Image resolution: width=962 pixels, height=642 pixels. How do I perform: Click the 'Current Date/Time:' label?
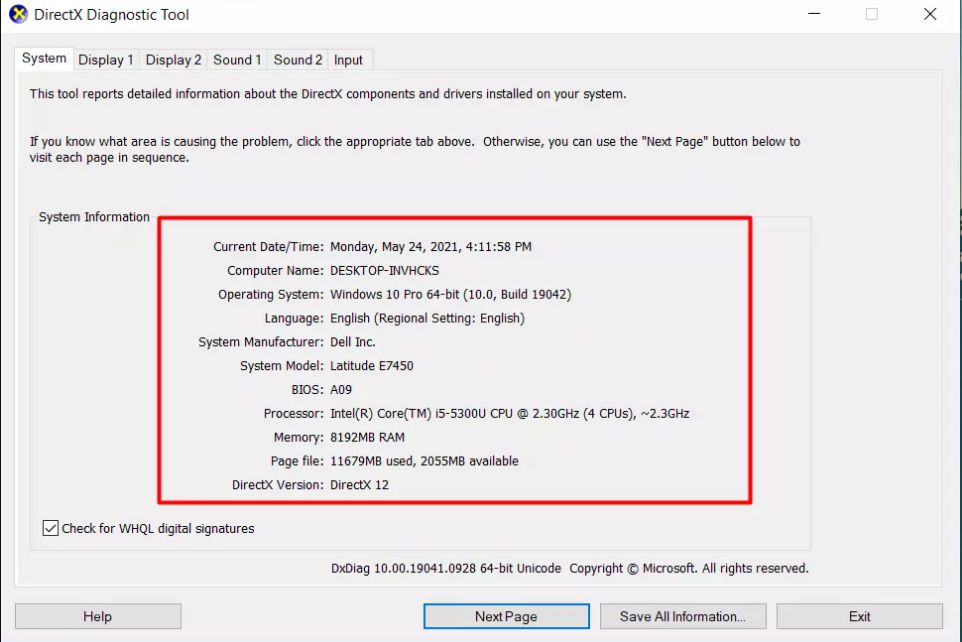(268, 247)
